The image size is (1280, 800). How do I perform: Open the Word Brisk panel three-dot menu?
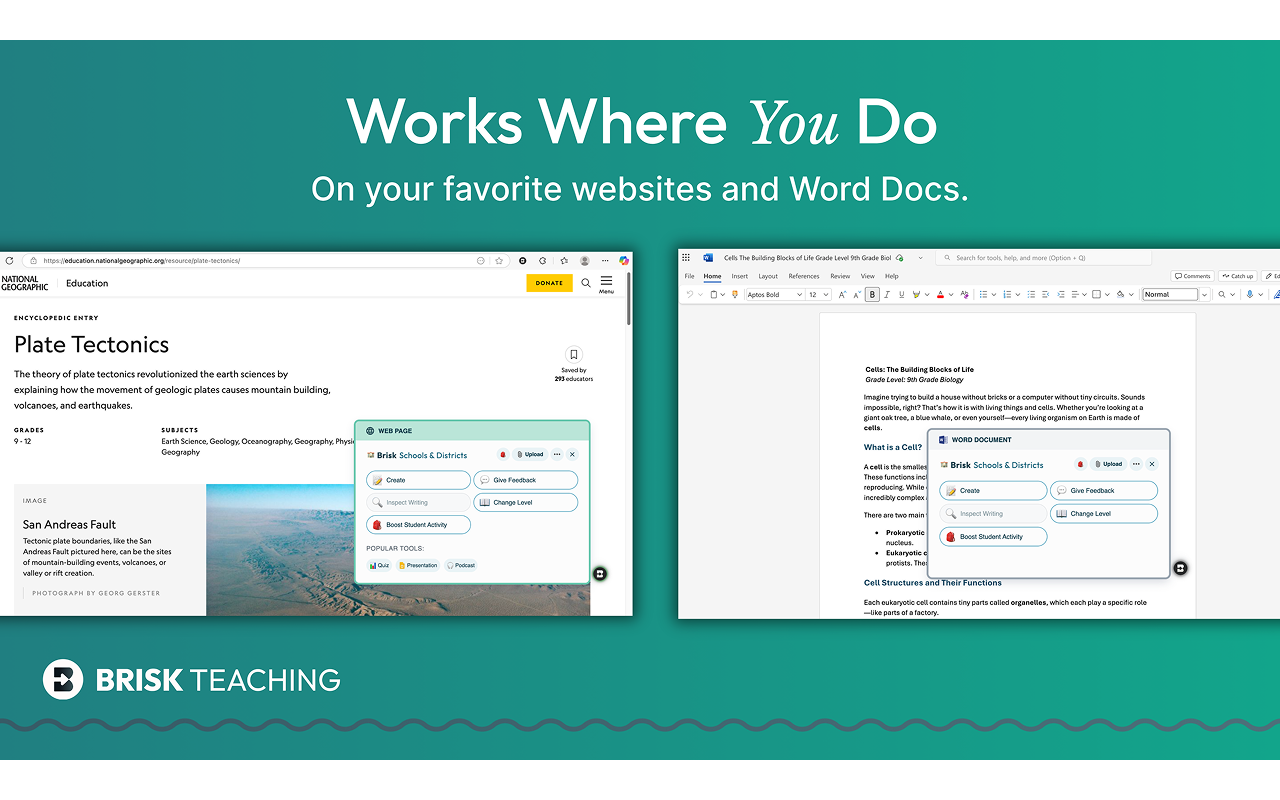1136,464
